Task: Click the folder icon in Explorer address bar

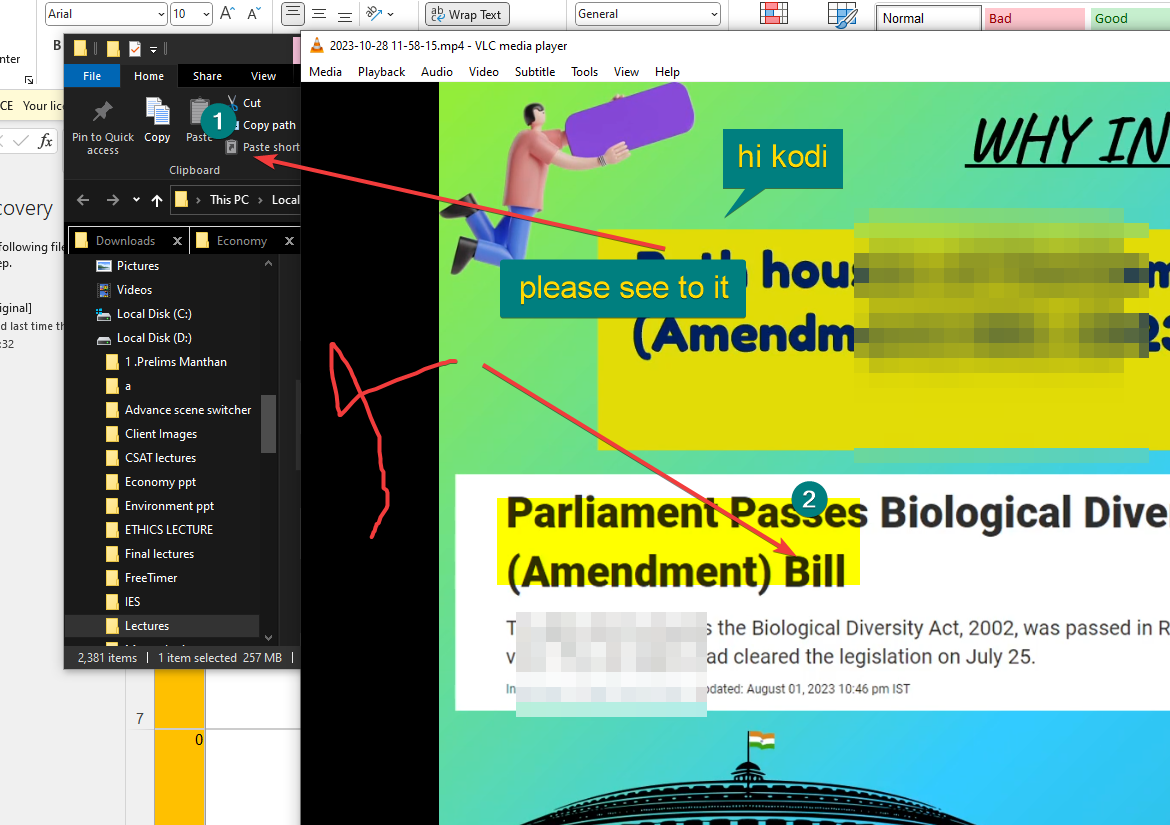Action: (181, 199)
